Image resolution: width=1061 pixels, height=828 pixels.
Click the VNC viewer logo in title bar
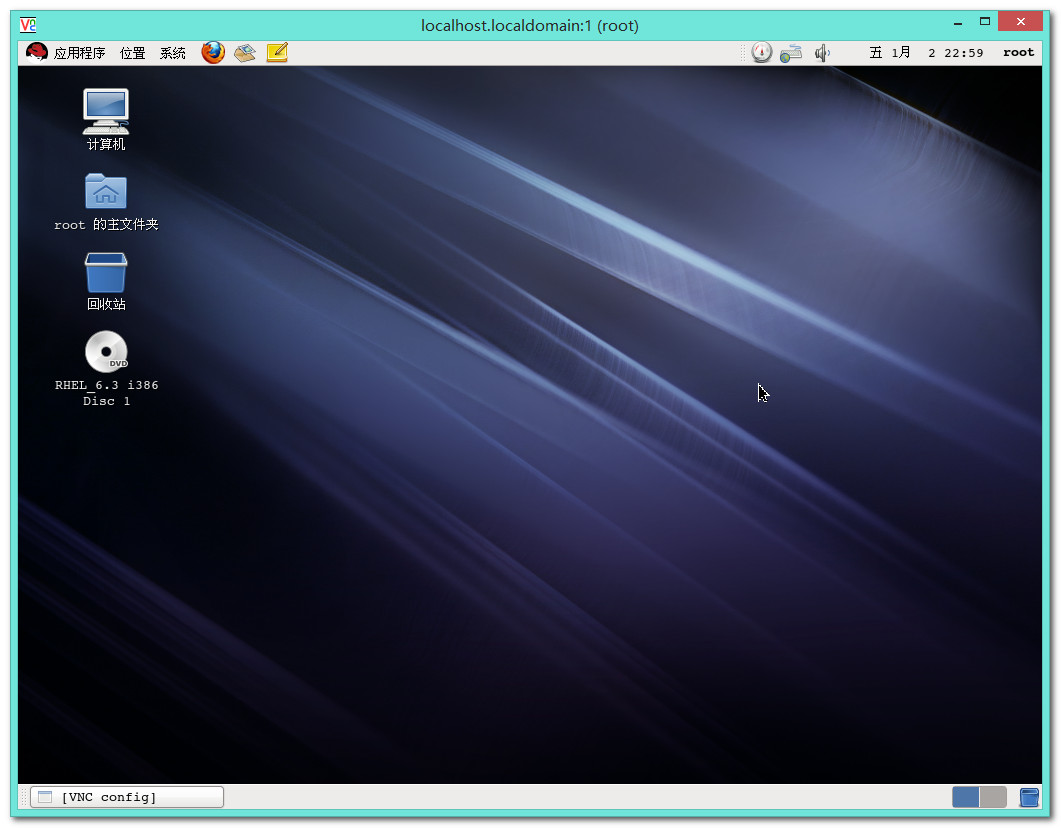pyautogui.click(x=28, y=25)
